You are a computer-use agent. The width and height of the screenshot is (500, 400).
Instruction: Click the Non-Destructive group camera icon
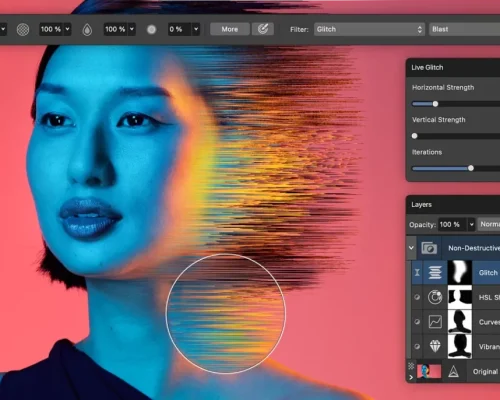[x=429, y=248]
